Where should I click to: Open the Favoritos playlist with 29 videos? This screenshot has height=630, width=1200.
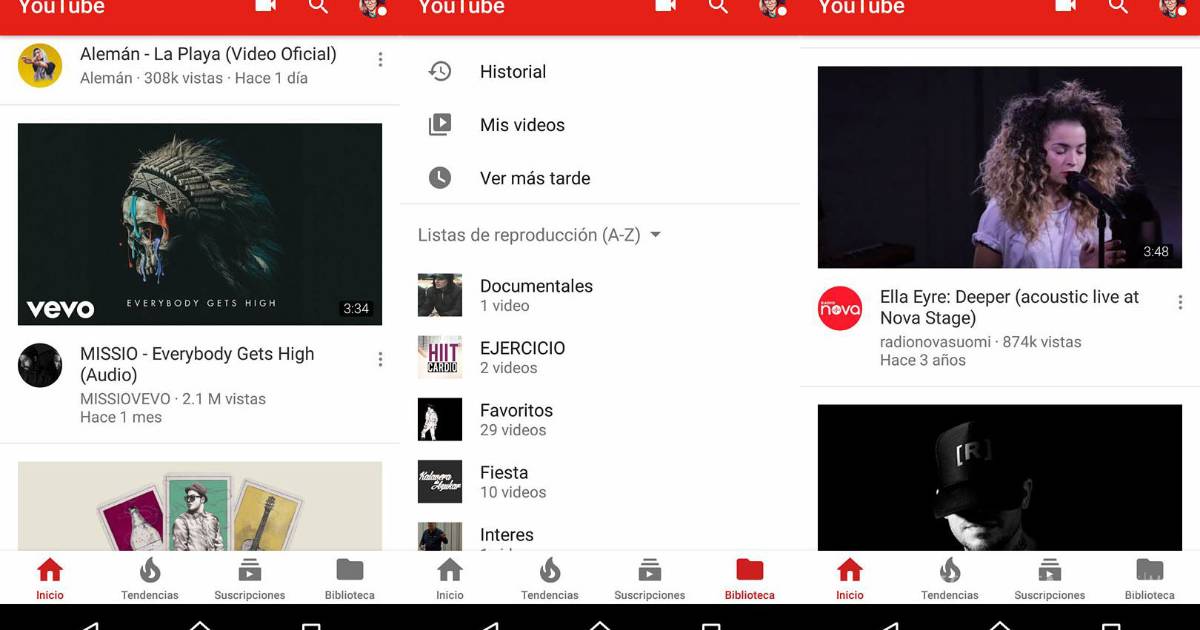515,419
